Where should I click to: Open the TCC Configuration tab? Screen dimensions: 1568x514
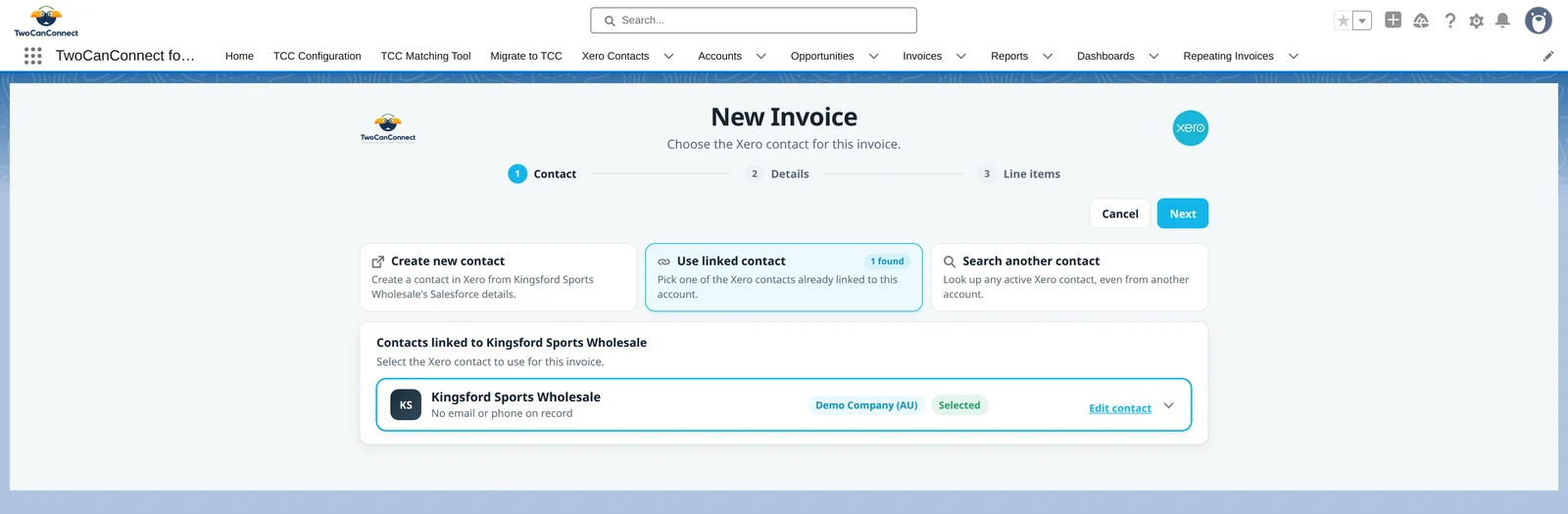point(317,56)
